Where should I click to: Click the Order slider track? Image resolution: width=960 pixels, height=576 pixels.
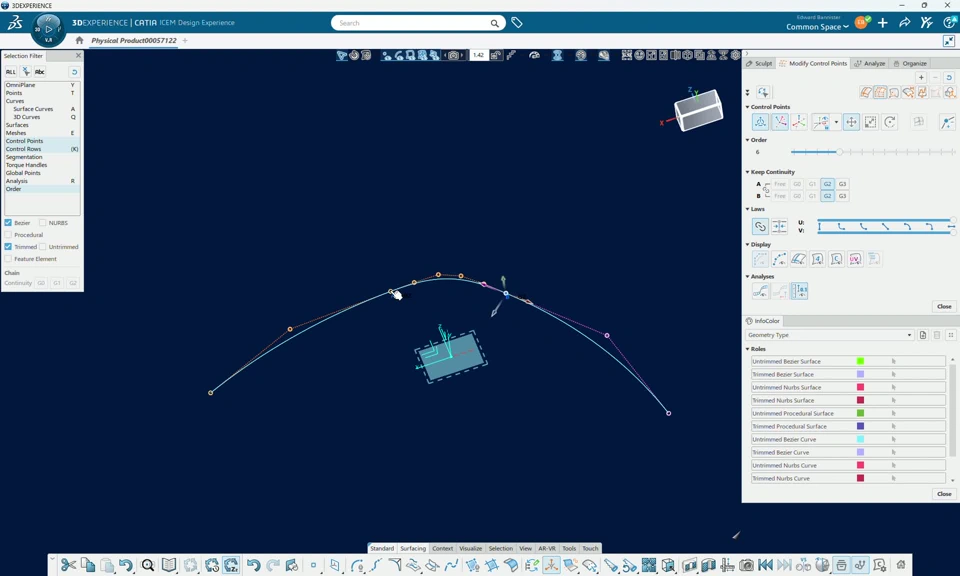coord(872,152)
